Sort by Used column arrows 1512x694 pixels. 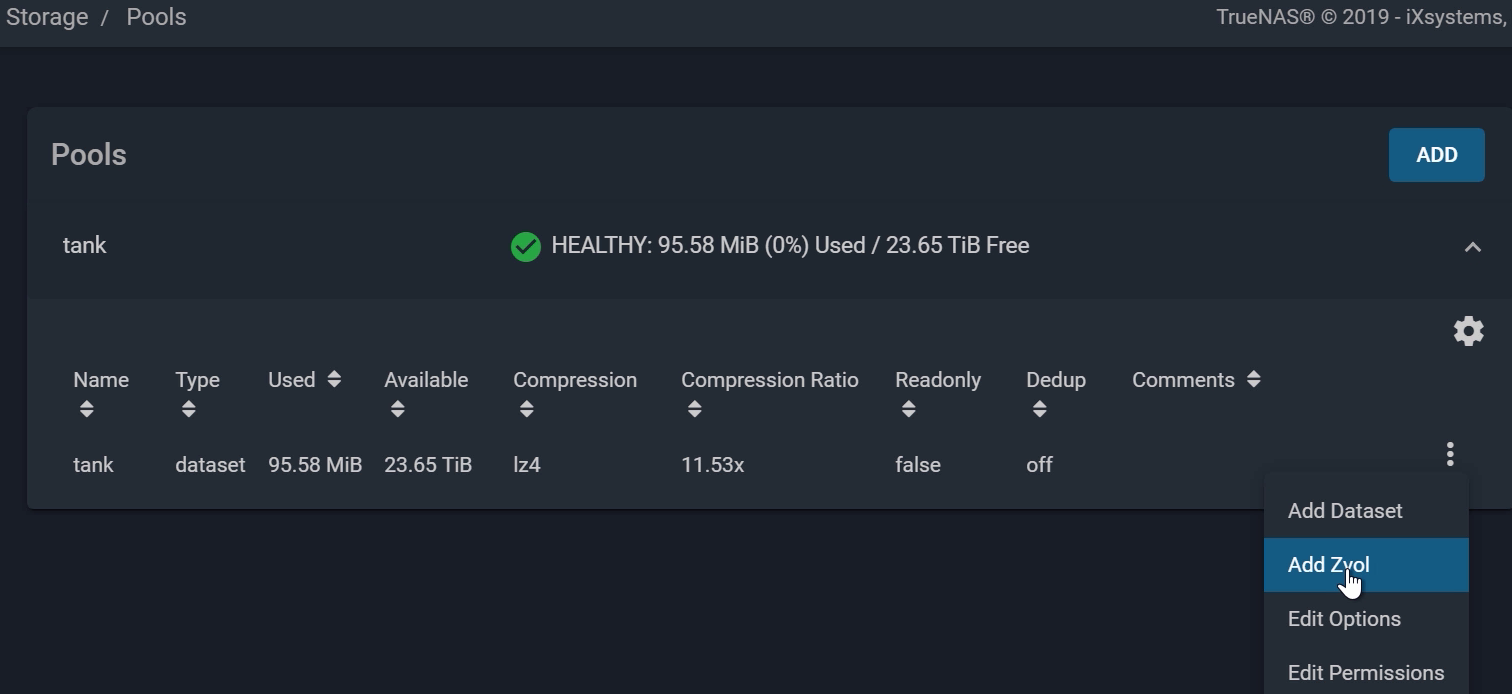pos(334,380)
